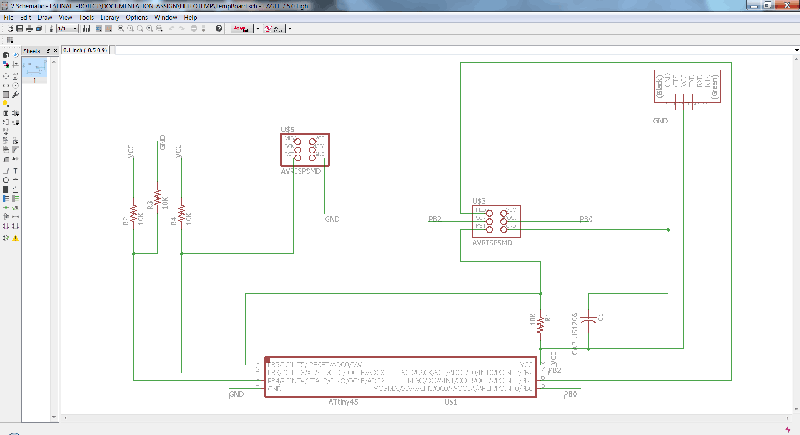
Task: Select the Circle tool
Action: pos(6,180)
